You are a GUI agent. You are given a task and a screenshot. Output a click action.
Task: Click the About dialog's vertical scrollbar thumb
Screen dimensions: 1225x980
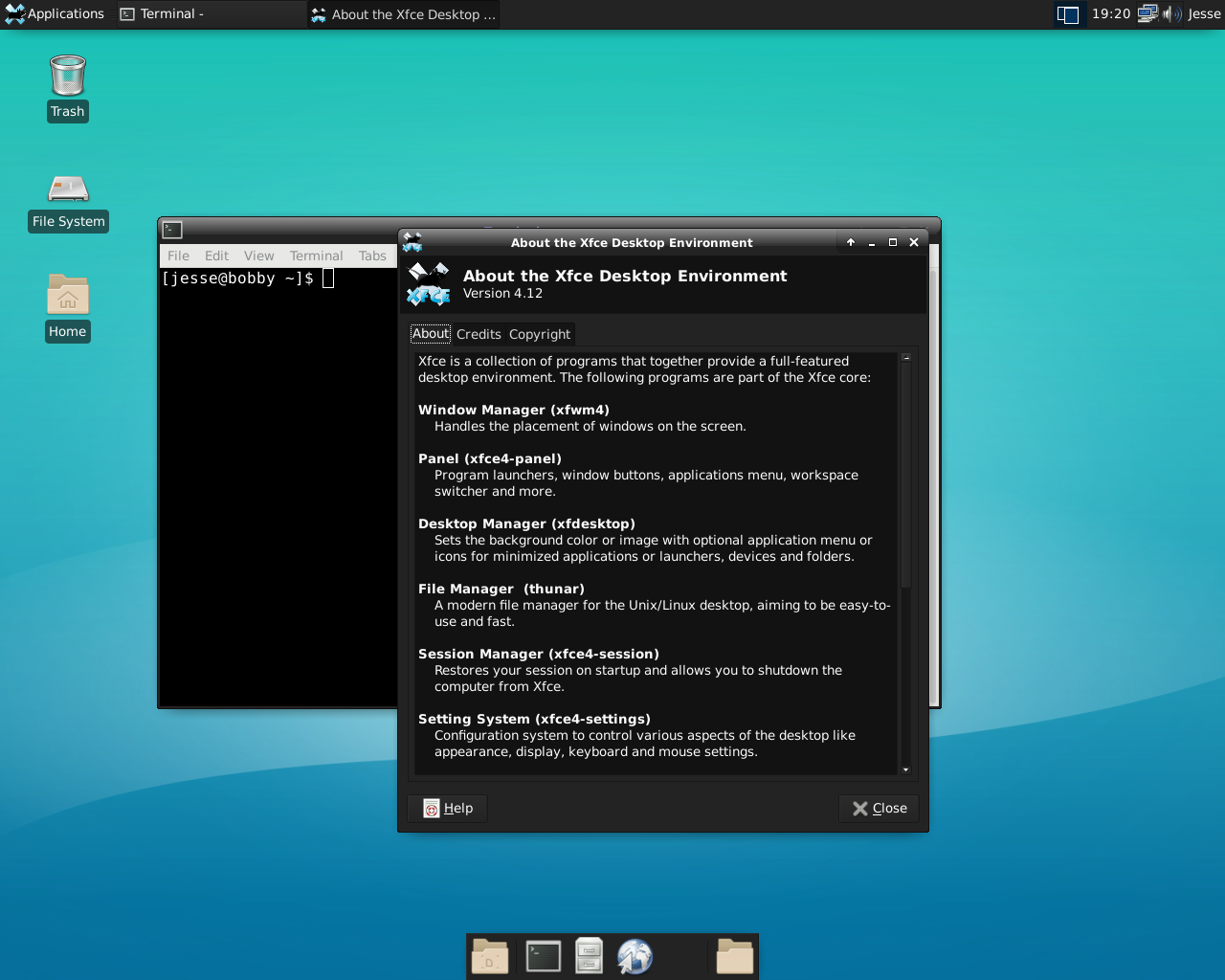pyautogui.click(x=906, y=476)
